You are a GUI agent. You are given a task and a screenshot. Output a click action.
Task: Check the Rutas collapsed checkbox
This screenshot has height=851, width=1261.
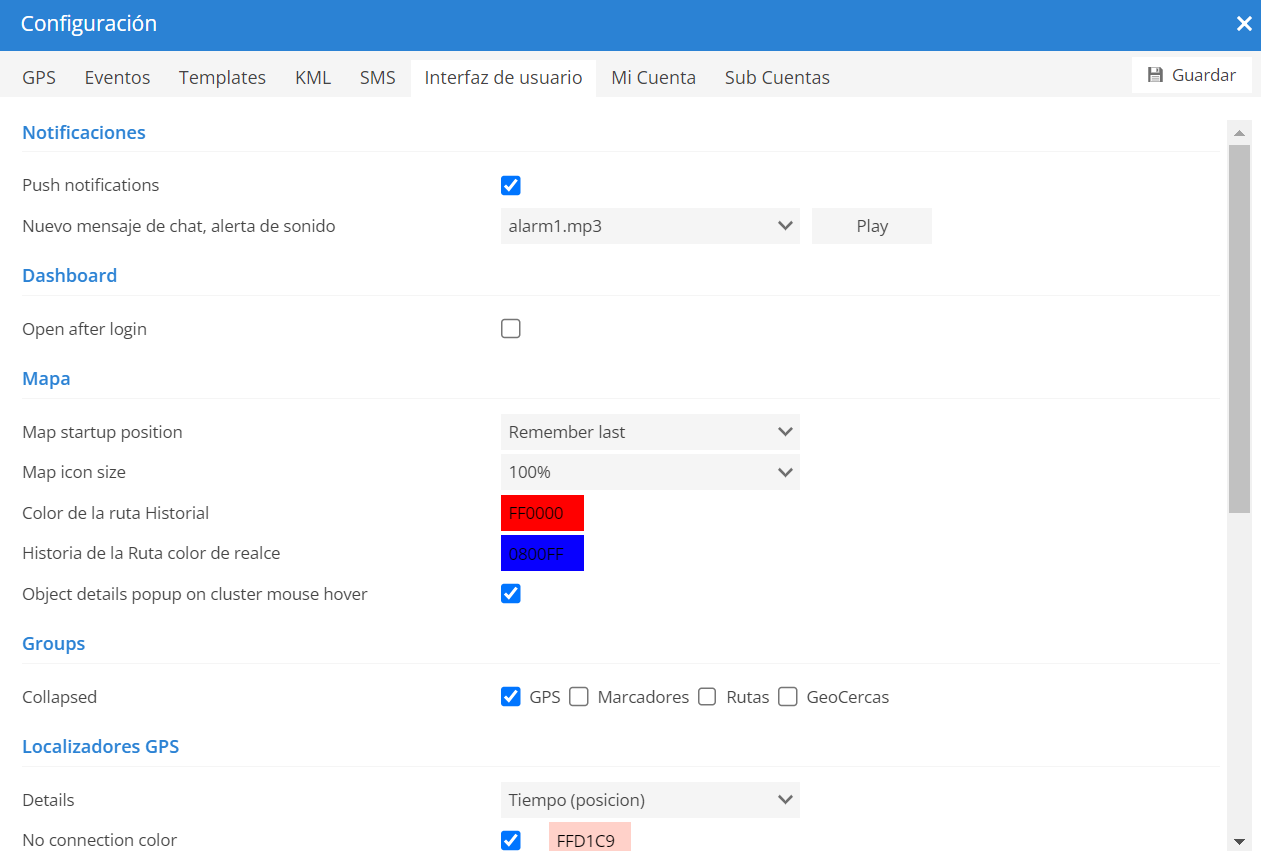coord(707,697)
